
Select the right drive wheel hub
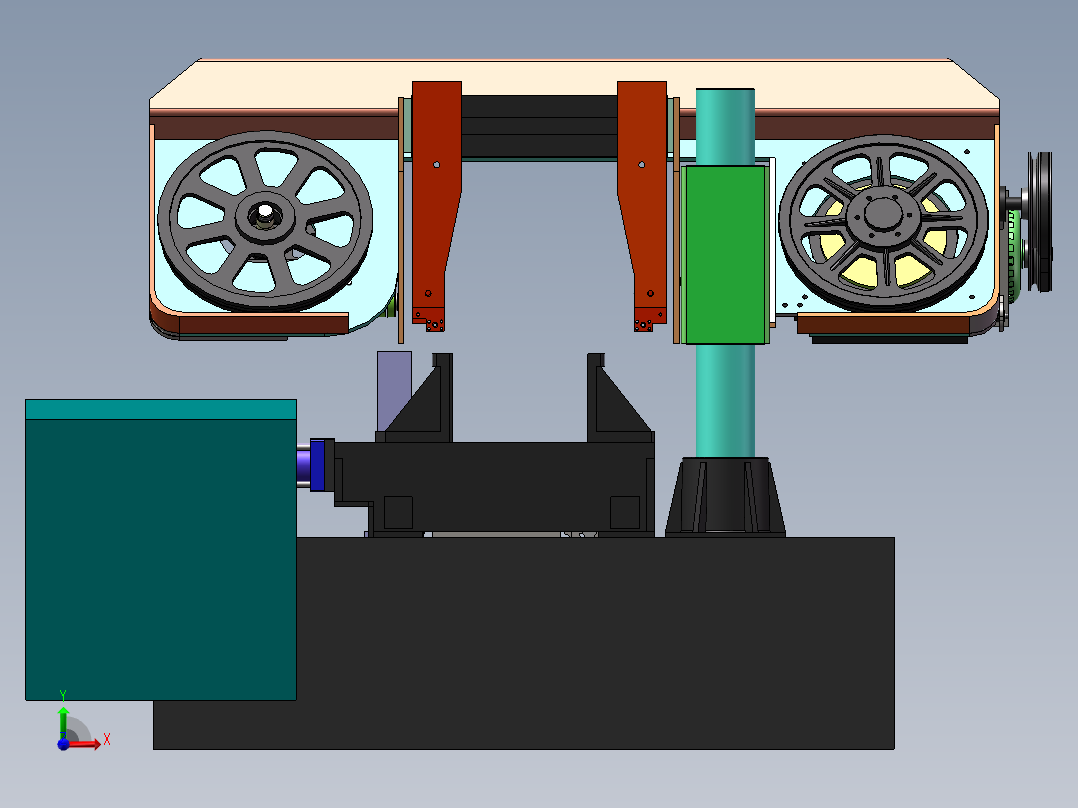(x=883, y=215)
